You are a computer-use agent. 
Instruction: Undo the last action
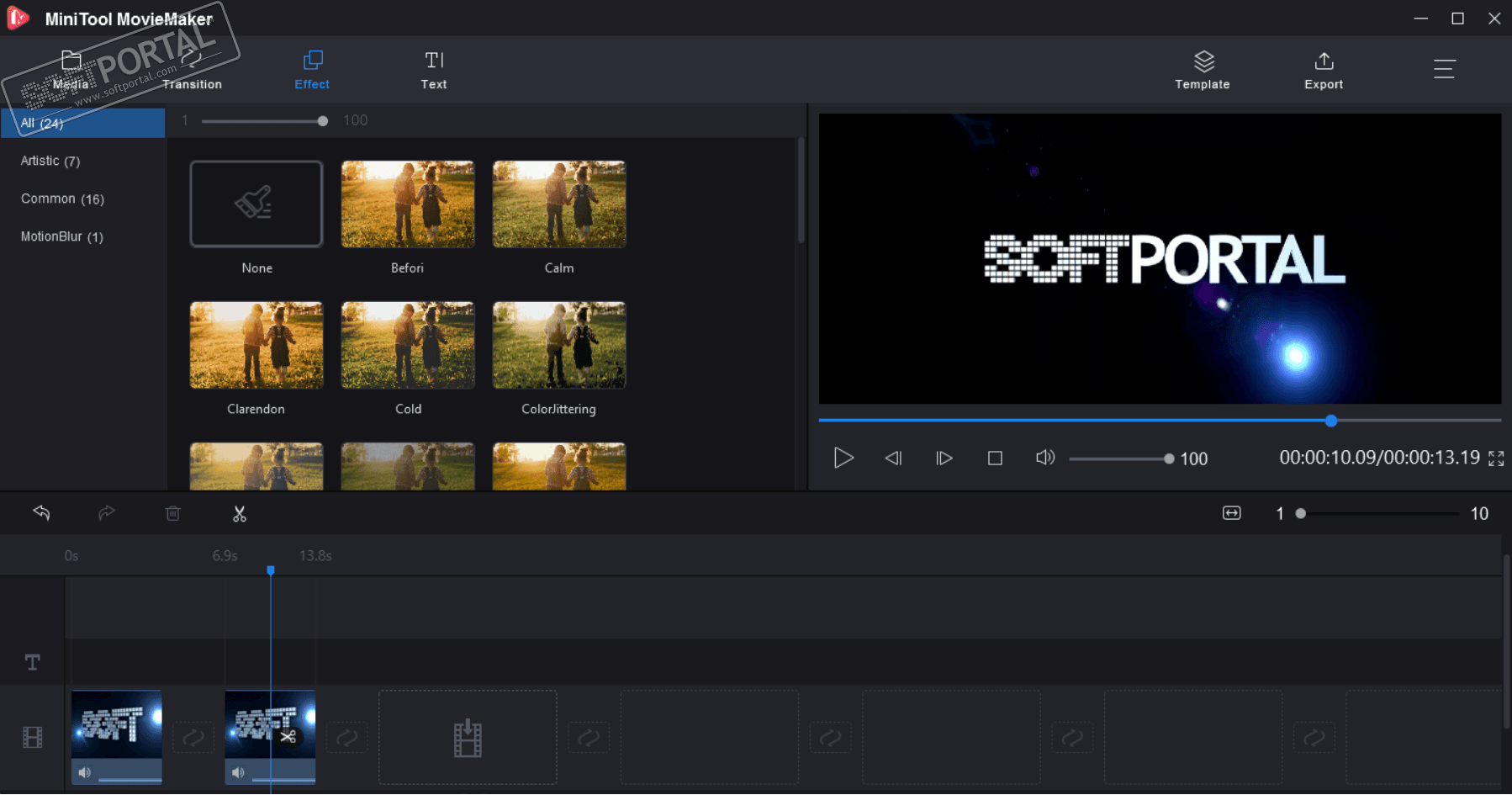pyautogui.click(x=41, y=513)
